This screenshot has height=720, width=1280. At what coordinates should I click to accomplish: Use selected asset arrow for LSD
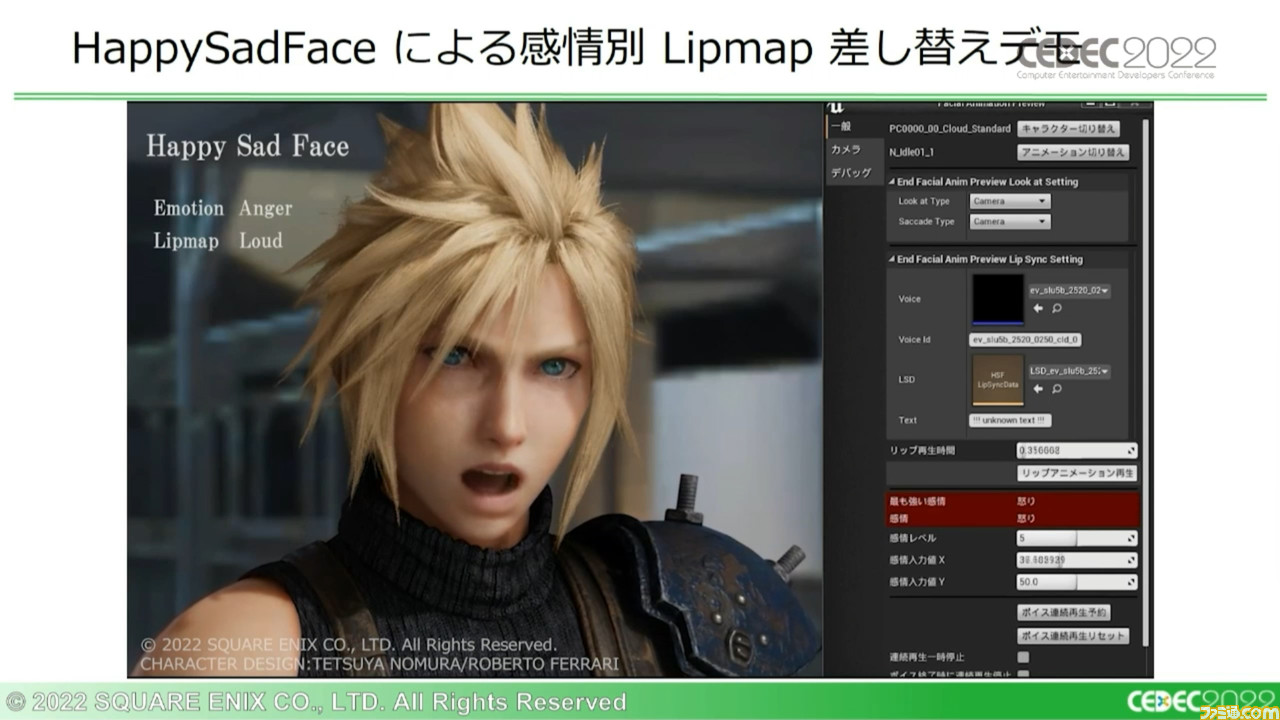click(1038, 388)
